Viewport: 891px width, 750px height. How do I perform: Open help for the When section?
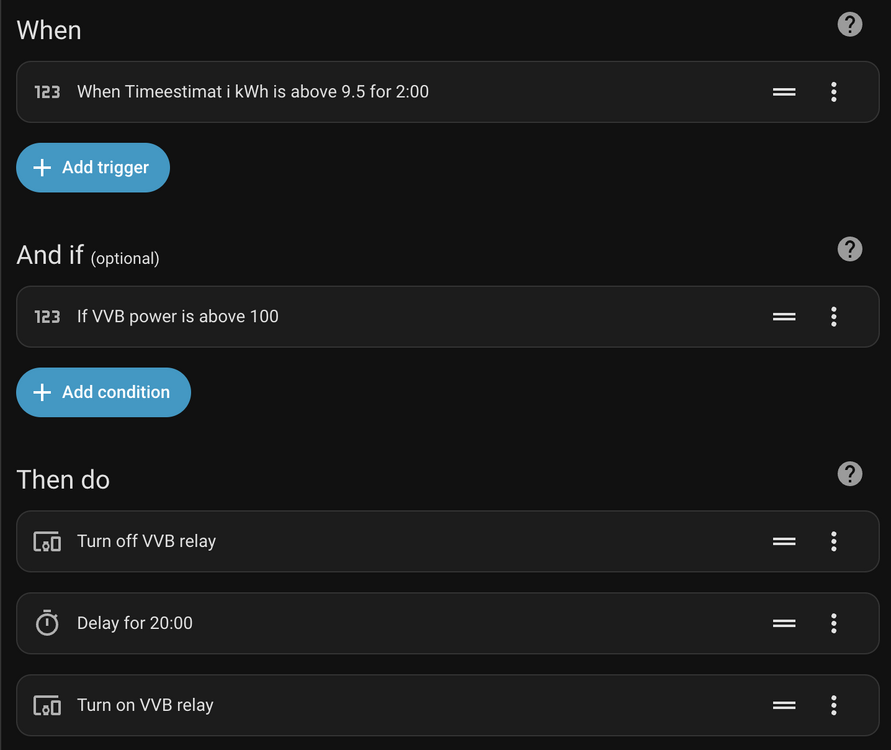849,24
